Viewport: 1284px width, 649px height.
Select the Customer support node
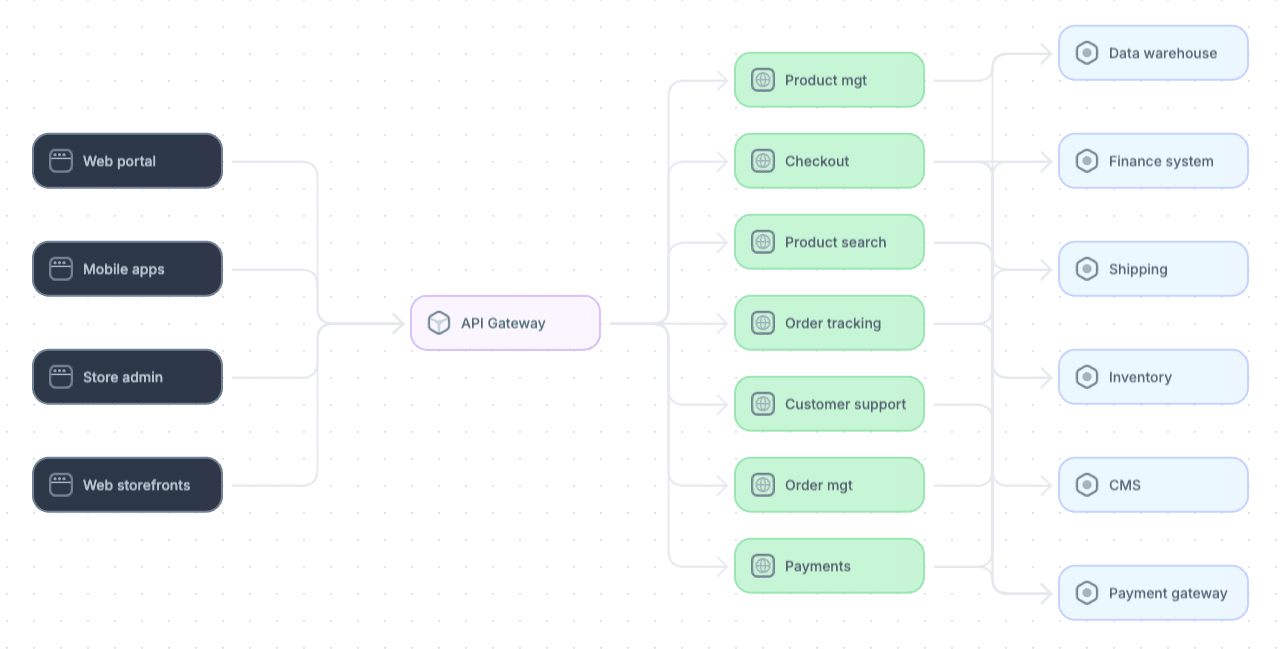[x=829, y=404]
